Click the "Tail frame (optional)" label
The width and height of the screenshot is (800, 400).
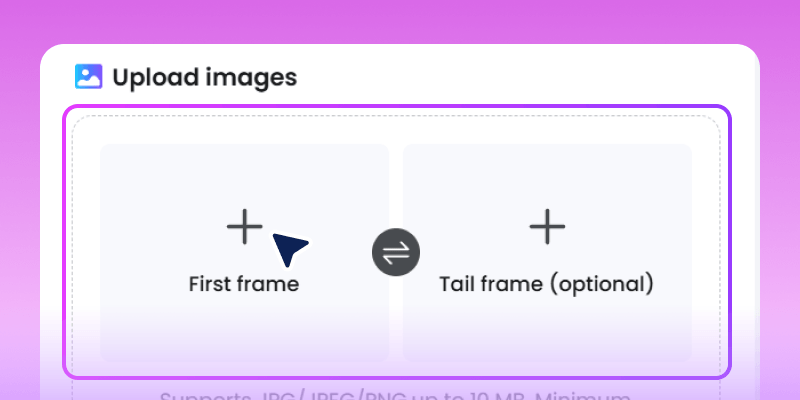pyautogui.click(x=547, y=284)
